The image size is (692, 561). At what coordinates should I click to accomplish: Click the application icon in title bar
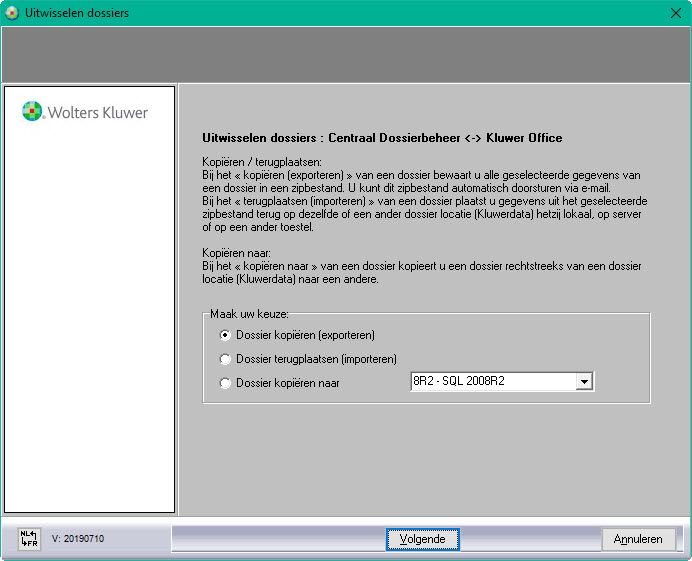click(12, 13)
